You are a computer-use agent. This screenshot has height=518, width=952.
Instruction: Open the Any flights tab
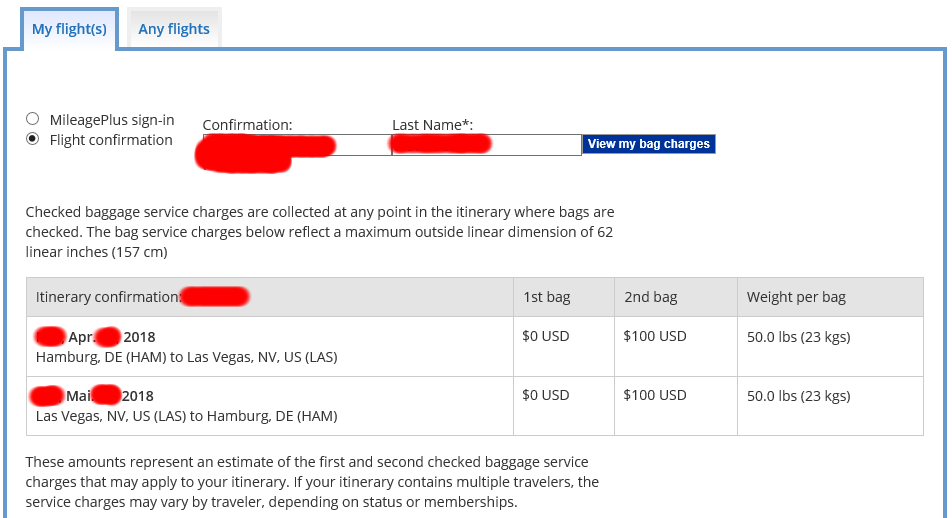(174, 29)
